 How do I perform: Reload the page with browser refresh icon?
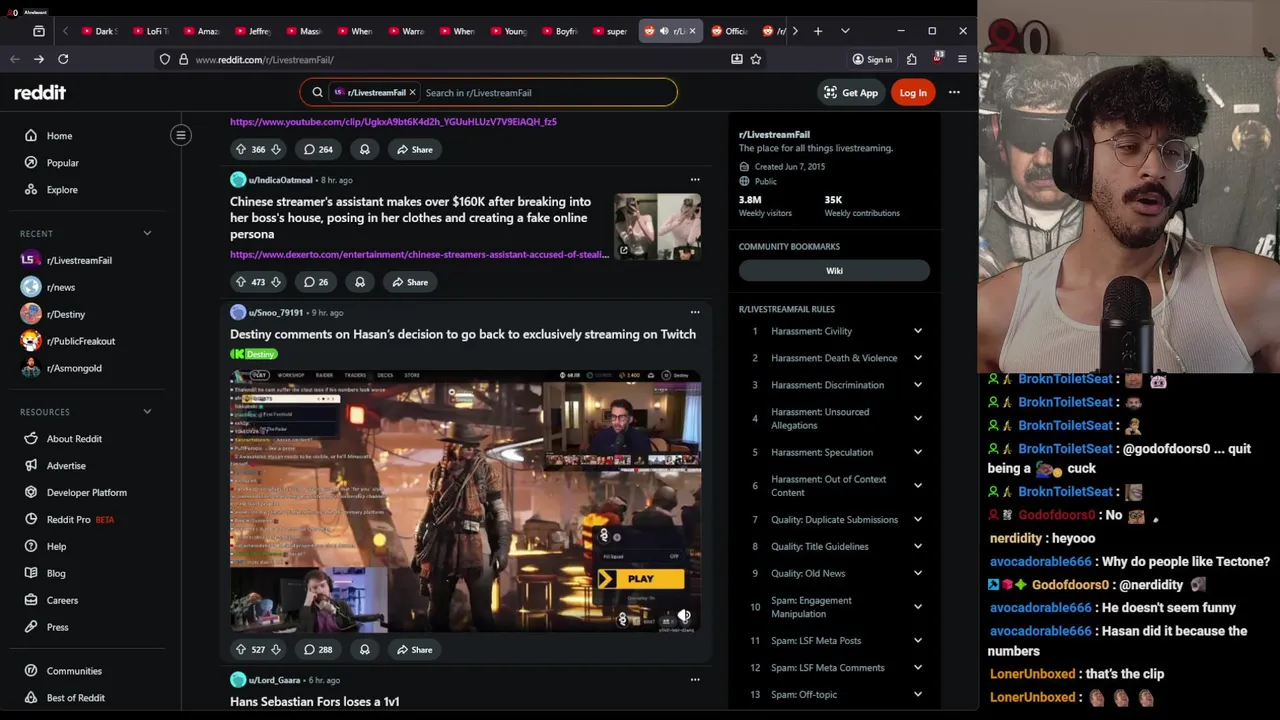coord(63,59)
